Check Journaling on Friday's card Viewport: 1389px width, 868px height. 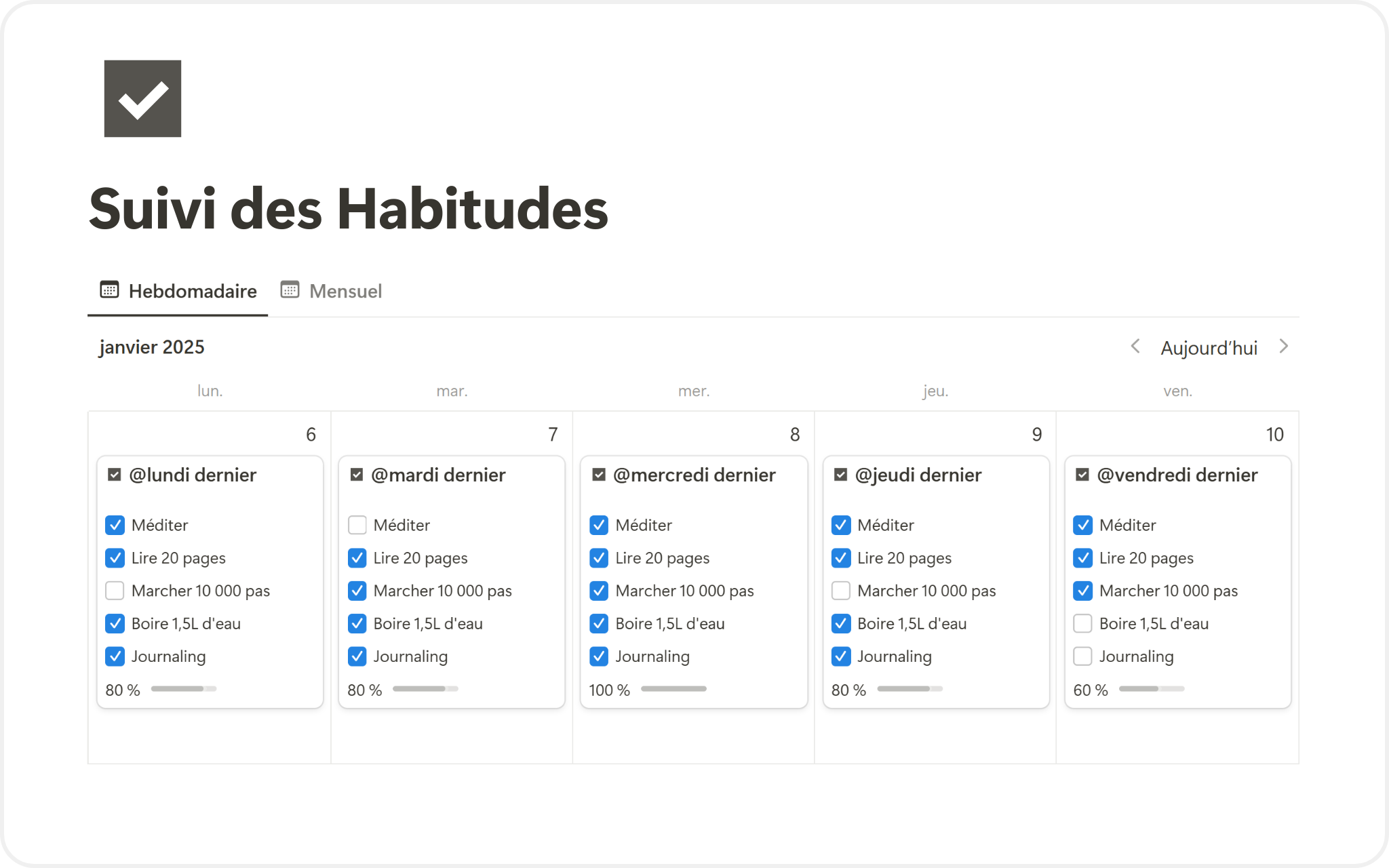pyautogui.click(x=1083, y=656)
